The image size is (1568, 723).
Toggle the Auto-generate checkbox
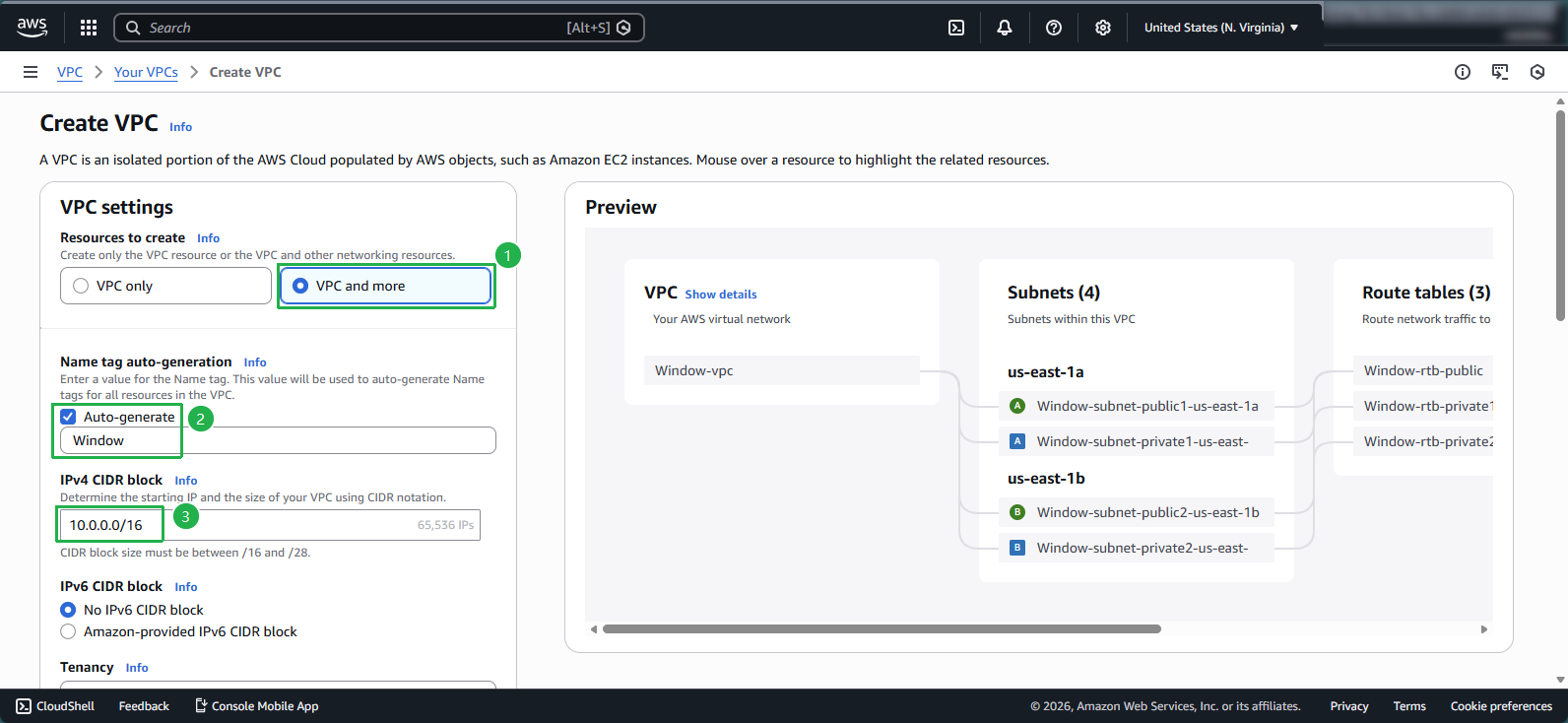coord(68,417)
